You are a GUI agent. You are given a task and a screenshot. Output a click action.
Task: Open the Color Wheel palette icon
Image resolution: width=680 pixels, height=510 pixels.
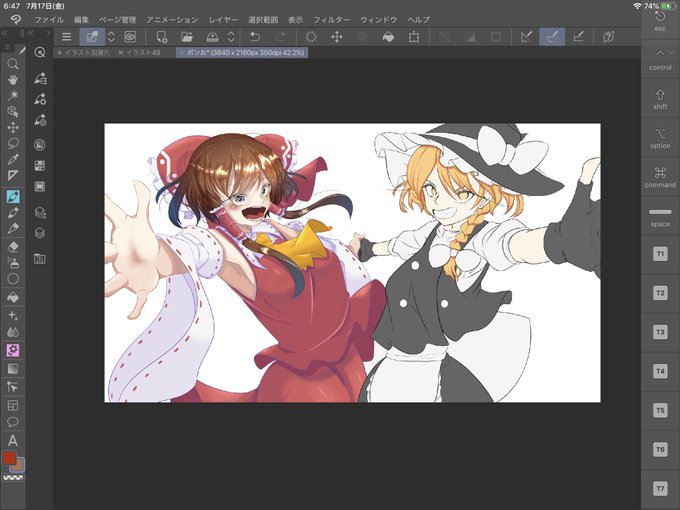pyautogui.click(x=39, y=145)
